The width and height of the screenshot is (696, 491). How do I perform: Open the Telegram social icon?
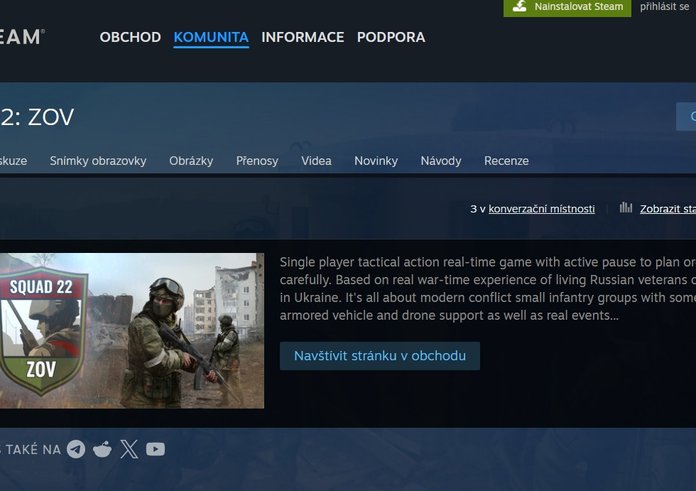click(76, 449)
